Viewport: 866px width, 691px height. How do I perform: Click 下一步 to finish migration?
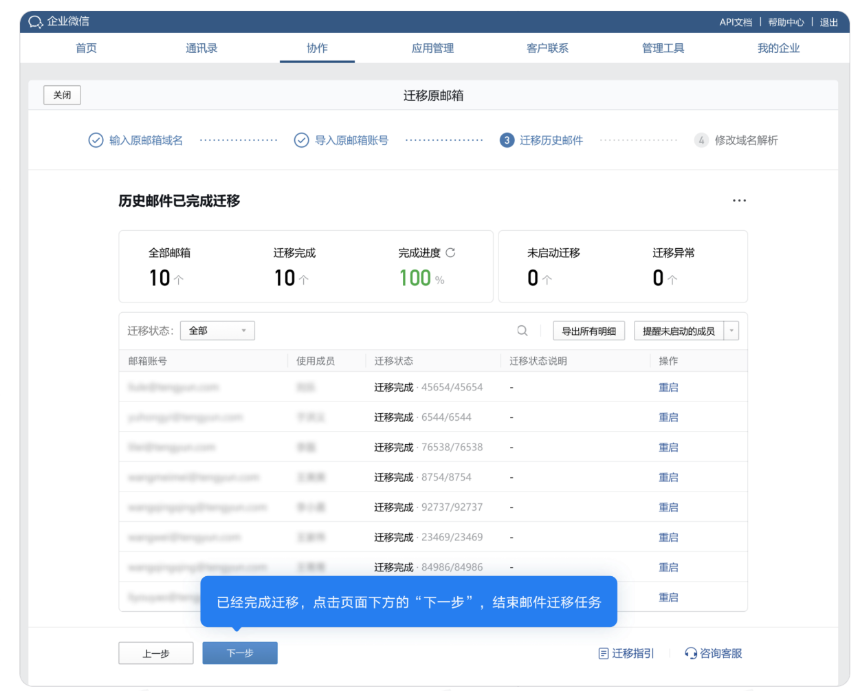[239, 651]
